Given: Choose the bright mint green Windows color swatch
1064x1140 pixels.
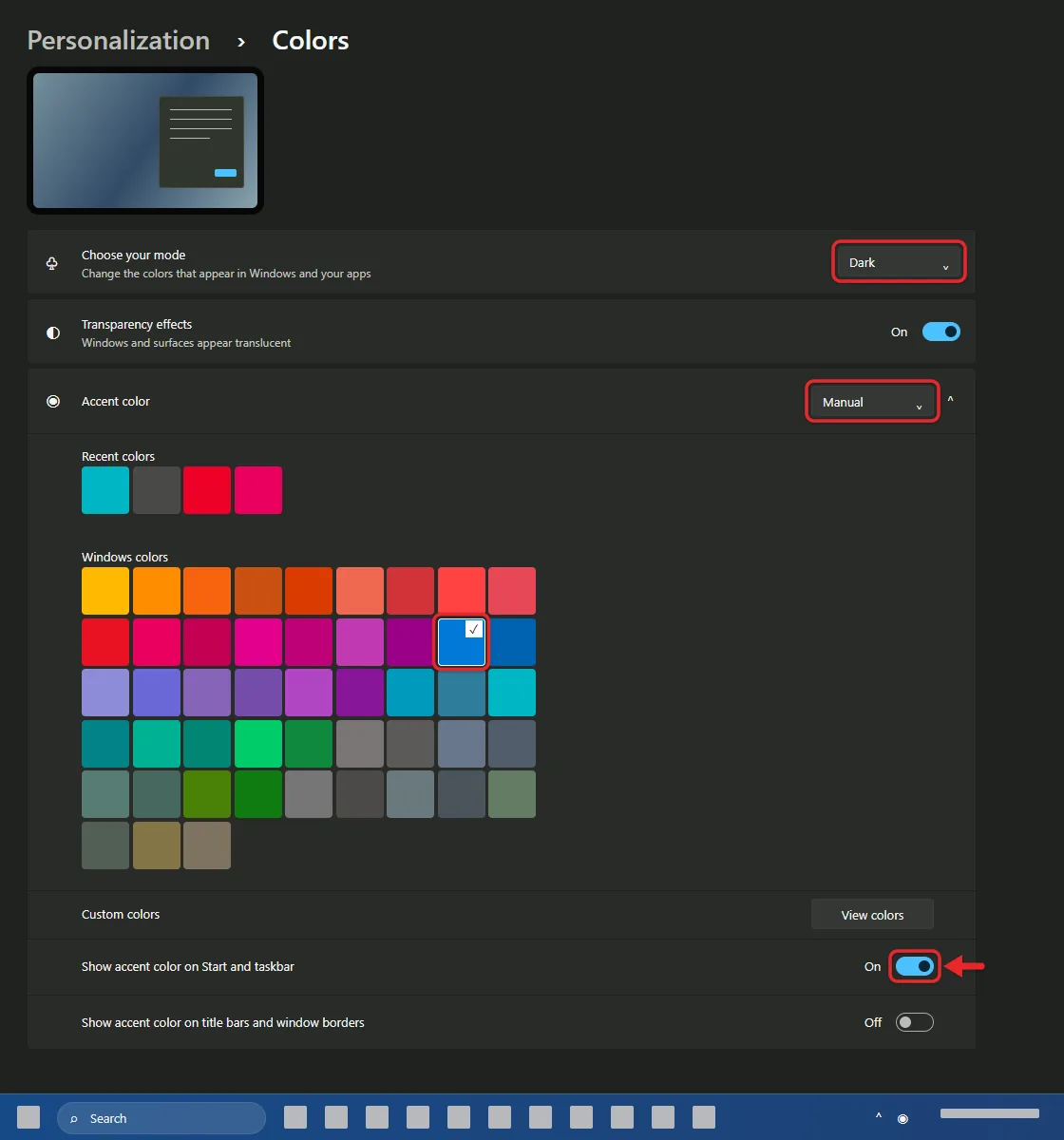Looking at the screenshot, I should 258,744.
